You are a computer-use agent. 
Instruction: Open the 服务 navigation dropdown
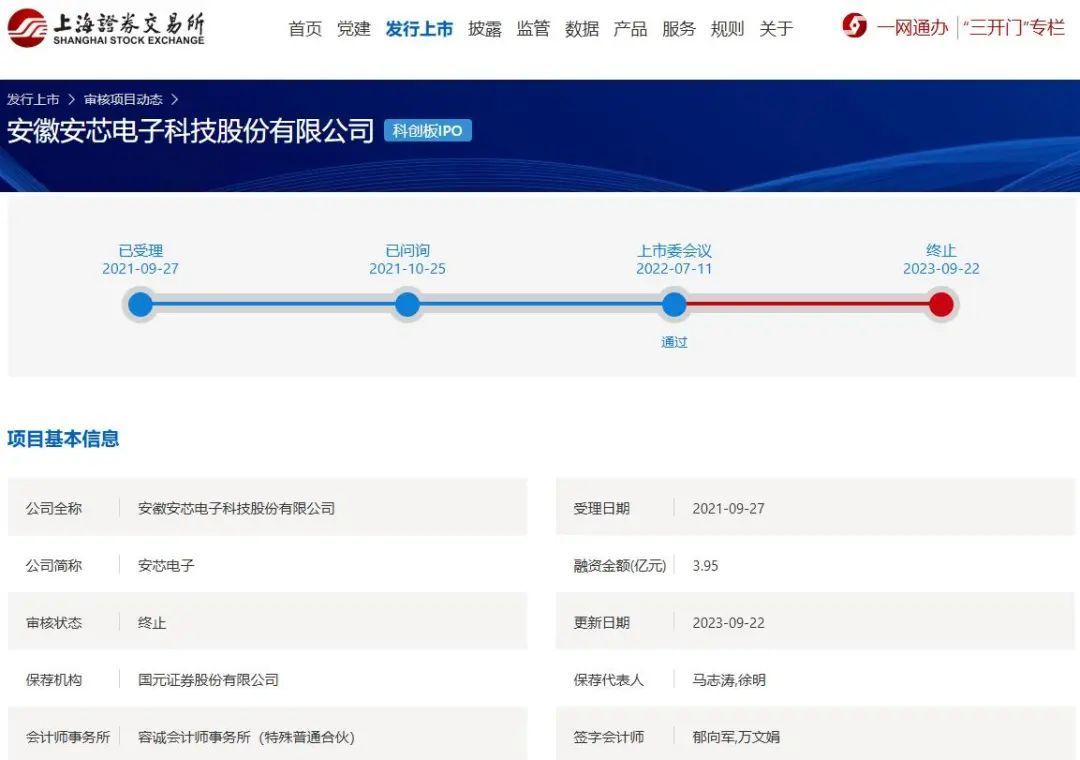click(x=679, y=29)
